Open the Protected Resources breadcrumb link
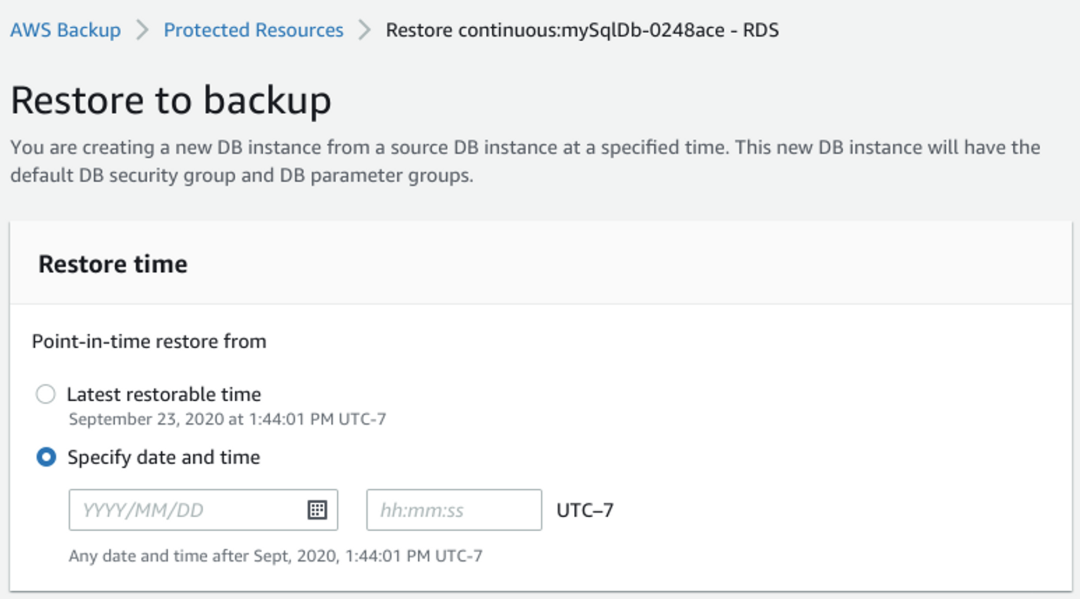The image size is (1080, 599). pyautogui.click(x=253, y=30)
